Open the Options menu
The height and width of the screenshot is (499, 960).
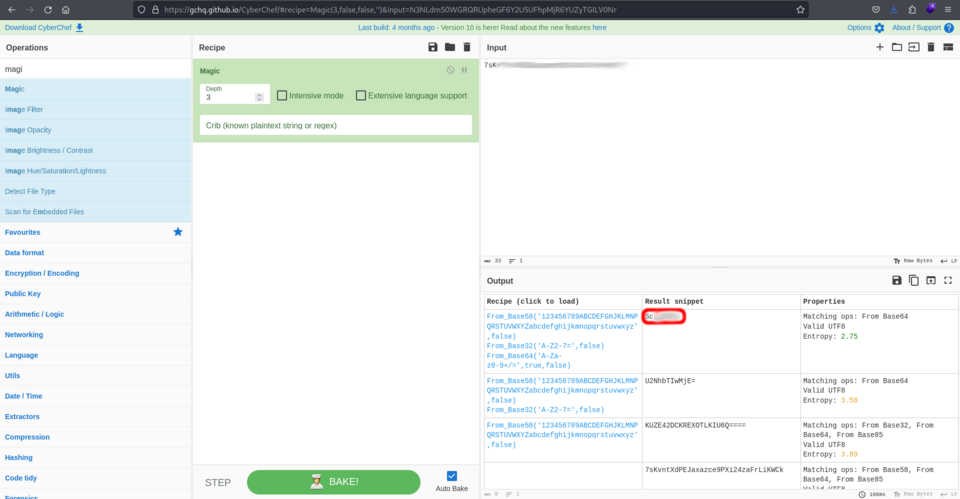[x=866, y=28]
